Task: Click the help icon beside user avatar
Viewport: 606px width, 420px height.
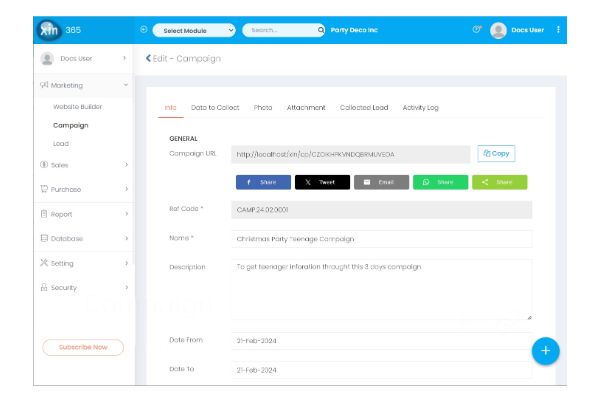Action: (476, 31)
